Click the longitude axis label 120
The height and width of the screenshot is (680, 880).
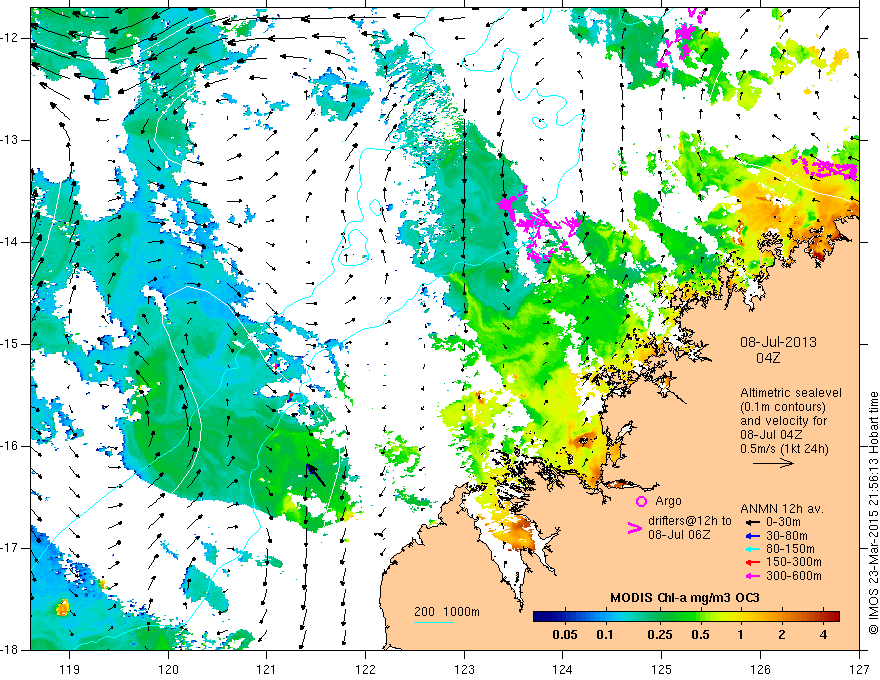point(168,670)
